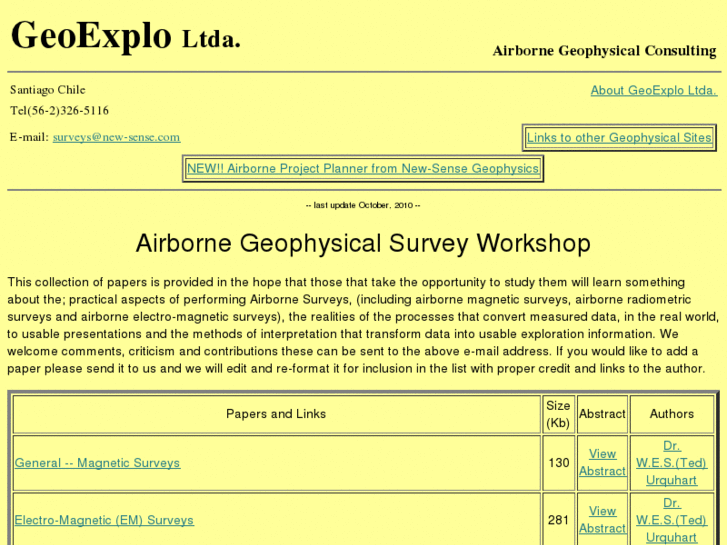Open the About GeoExplo Ltda. link
Screen dimensions: 727x545
coord(654,90)
